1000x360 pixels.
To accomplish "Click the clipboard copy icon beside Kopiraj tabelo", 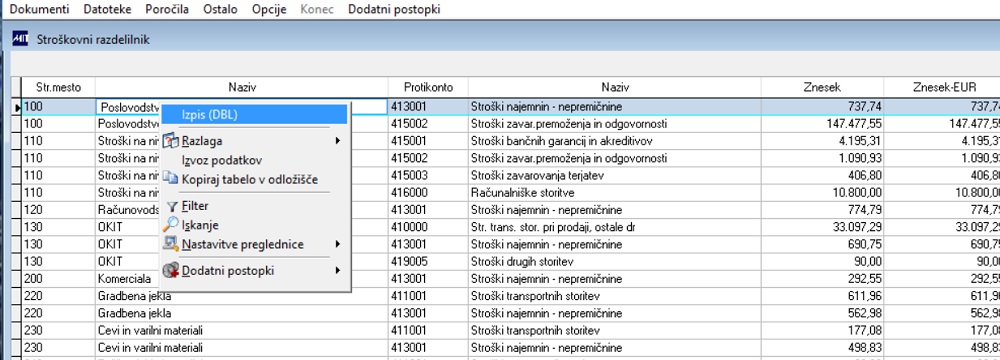I will pyautogui.click(x=171, y=179).
